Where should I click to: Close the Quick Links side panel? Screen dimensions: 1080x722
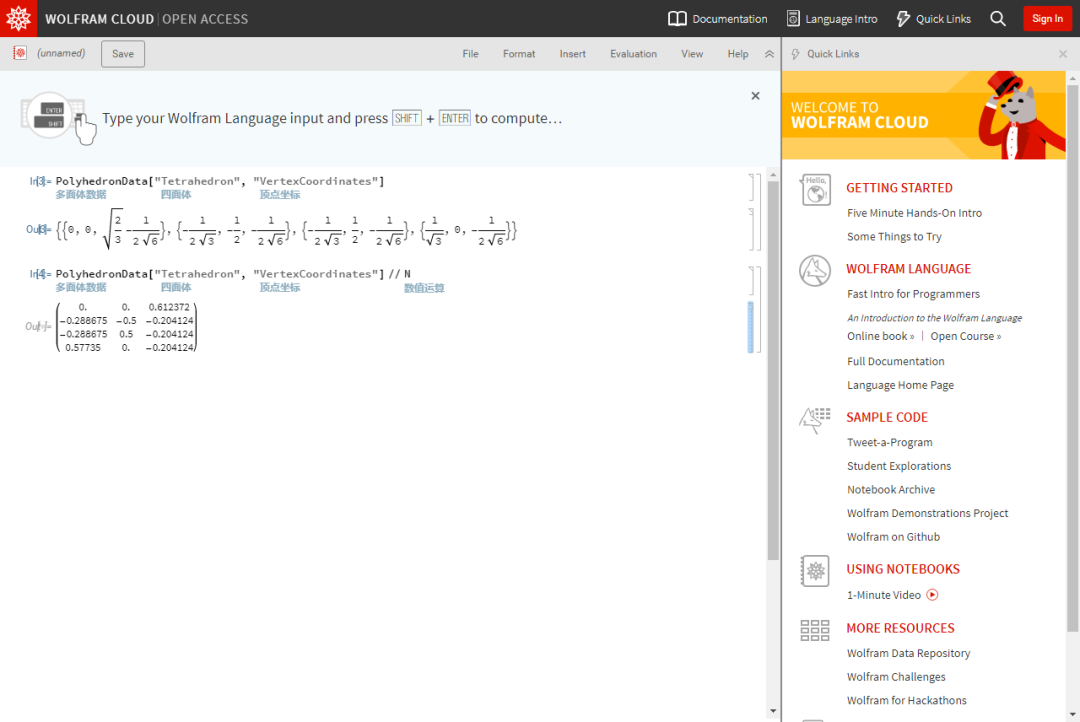coord(1063,54)
